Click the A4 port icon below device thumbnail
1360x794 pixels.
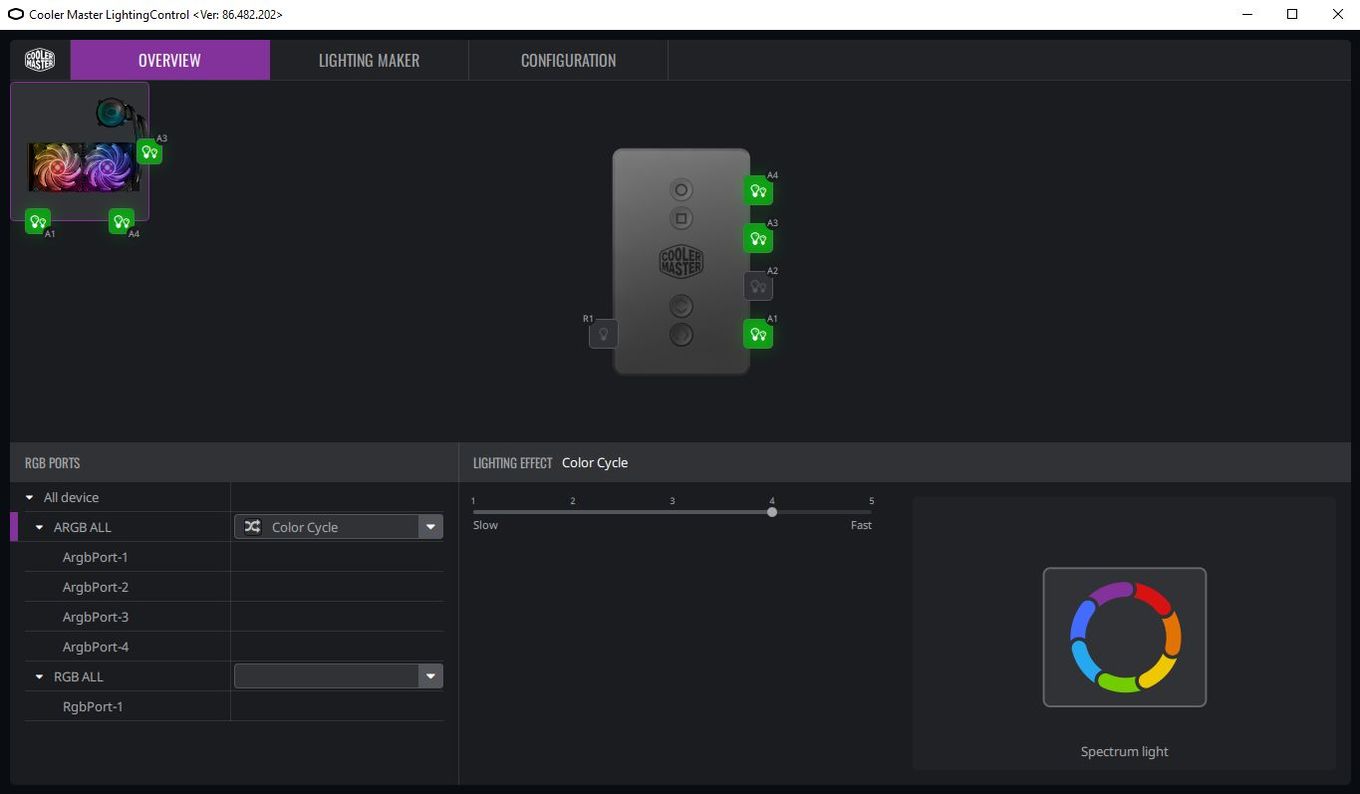121,221
